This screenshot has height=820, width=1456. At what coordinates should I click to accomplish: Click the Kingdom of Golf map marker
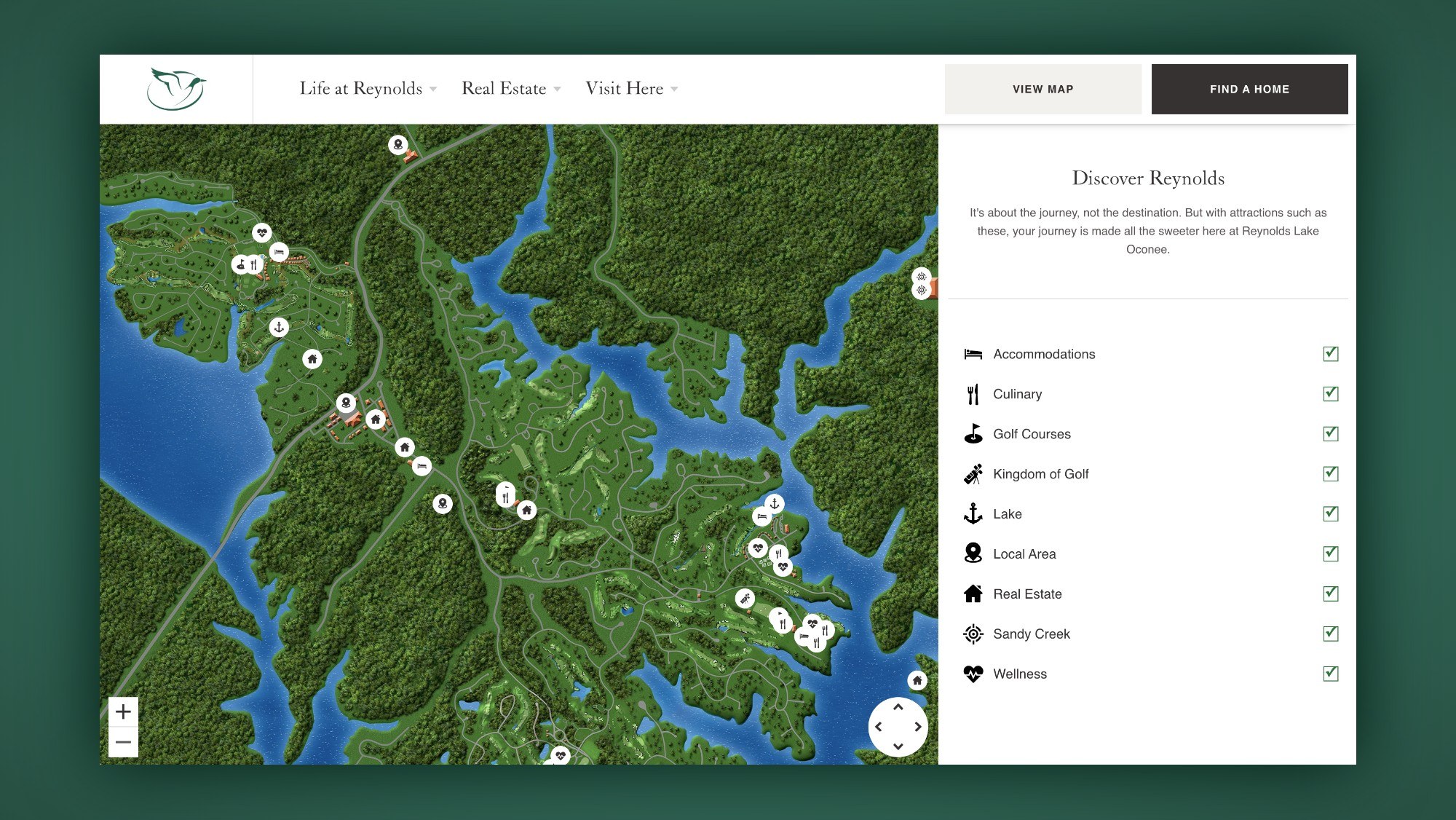[x=744, y=599]
